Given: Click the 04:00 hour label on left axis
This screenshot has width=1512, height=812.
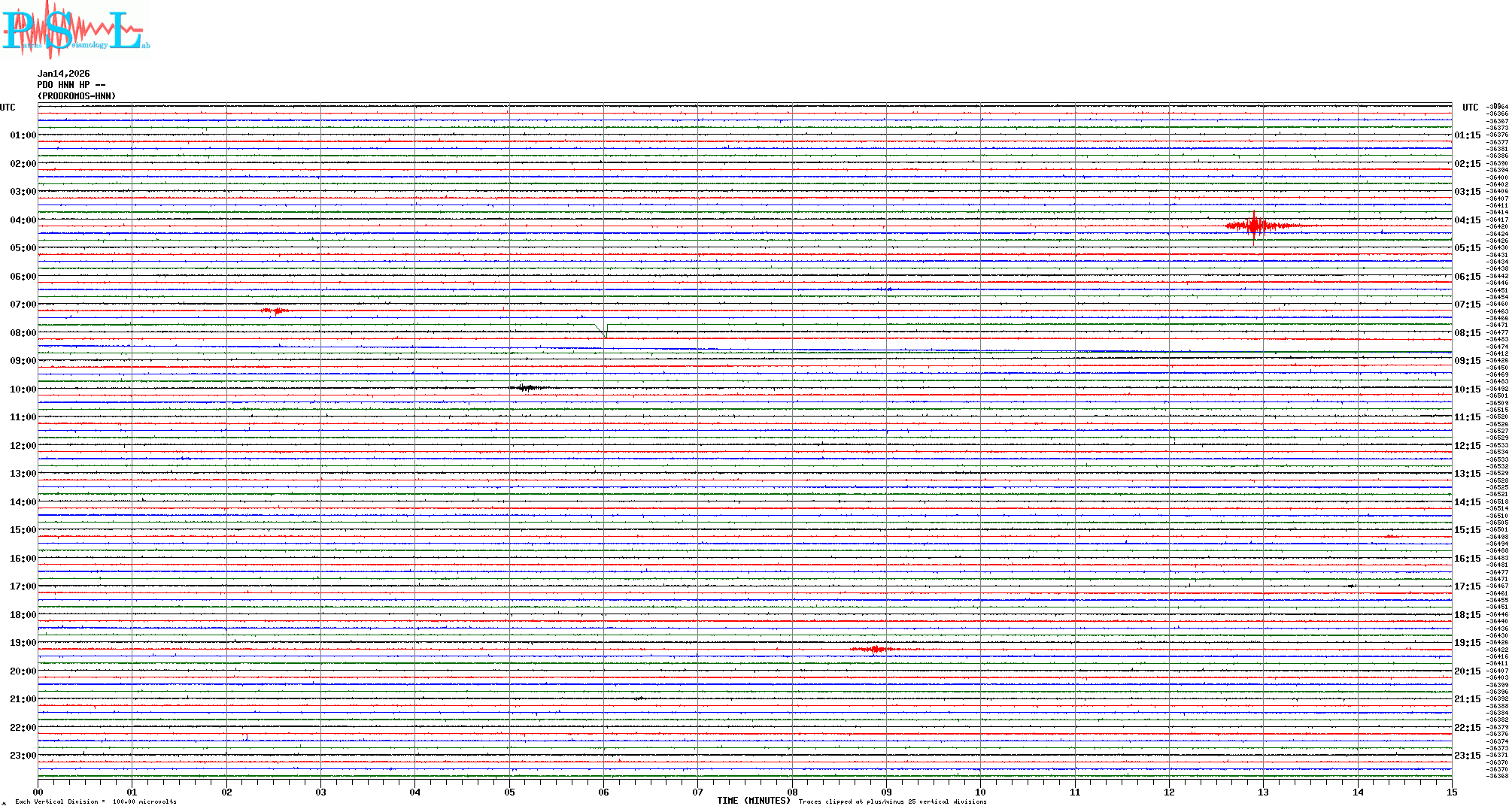Looking at the screenshot, I should pyautogui.click(x=23, y=220).
